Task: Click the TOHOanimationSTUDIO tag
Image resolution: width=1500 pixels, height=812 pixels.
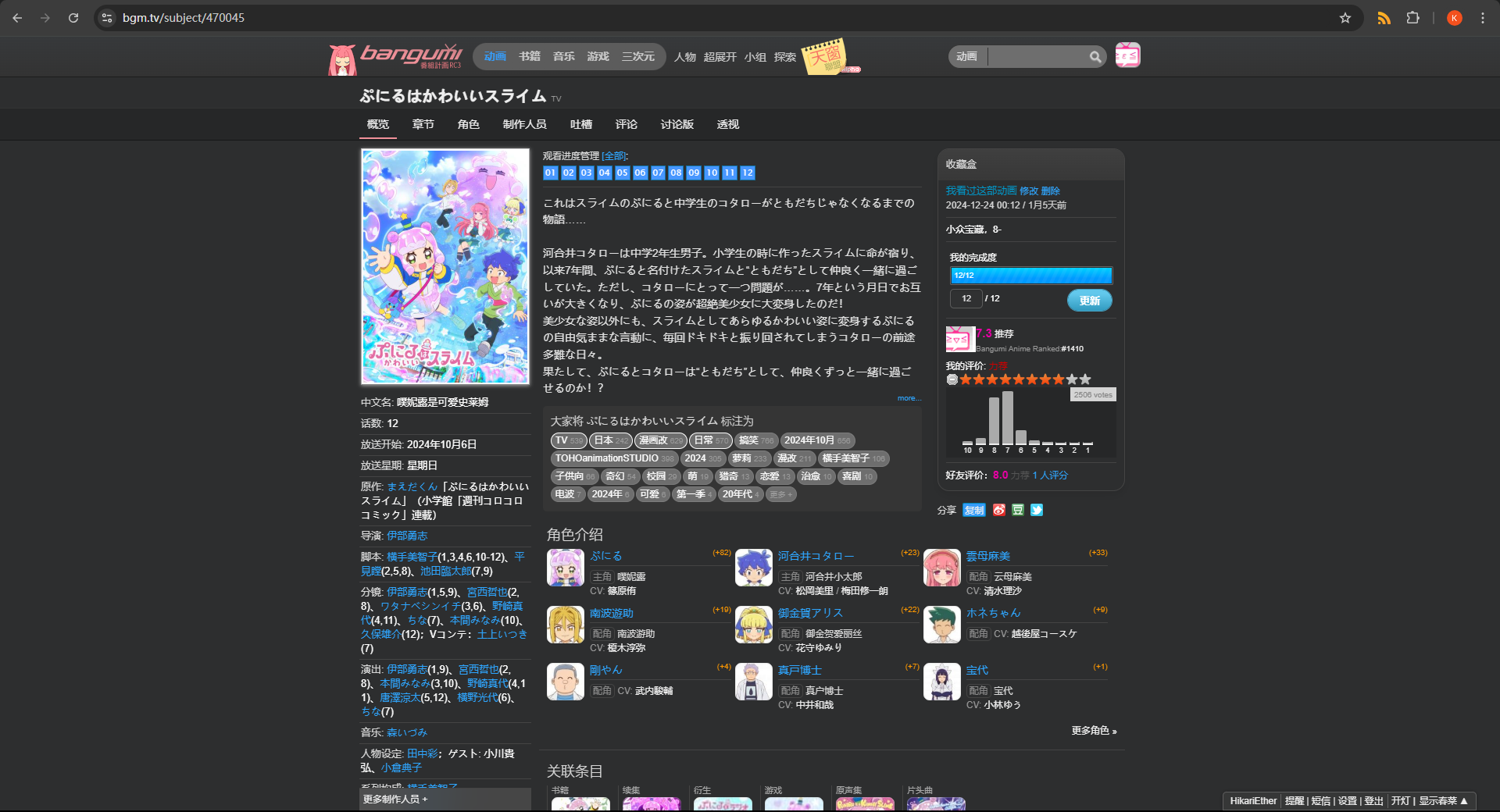Action: pos(615,458)
